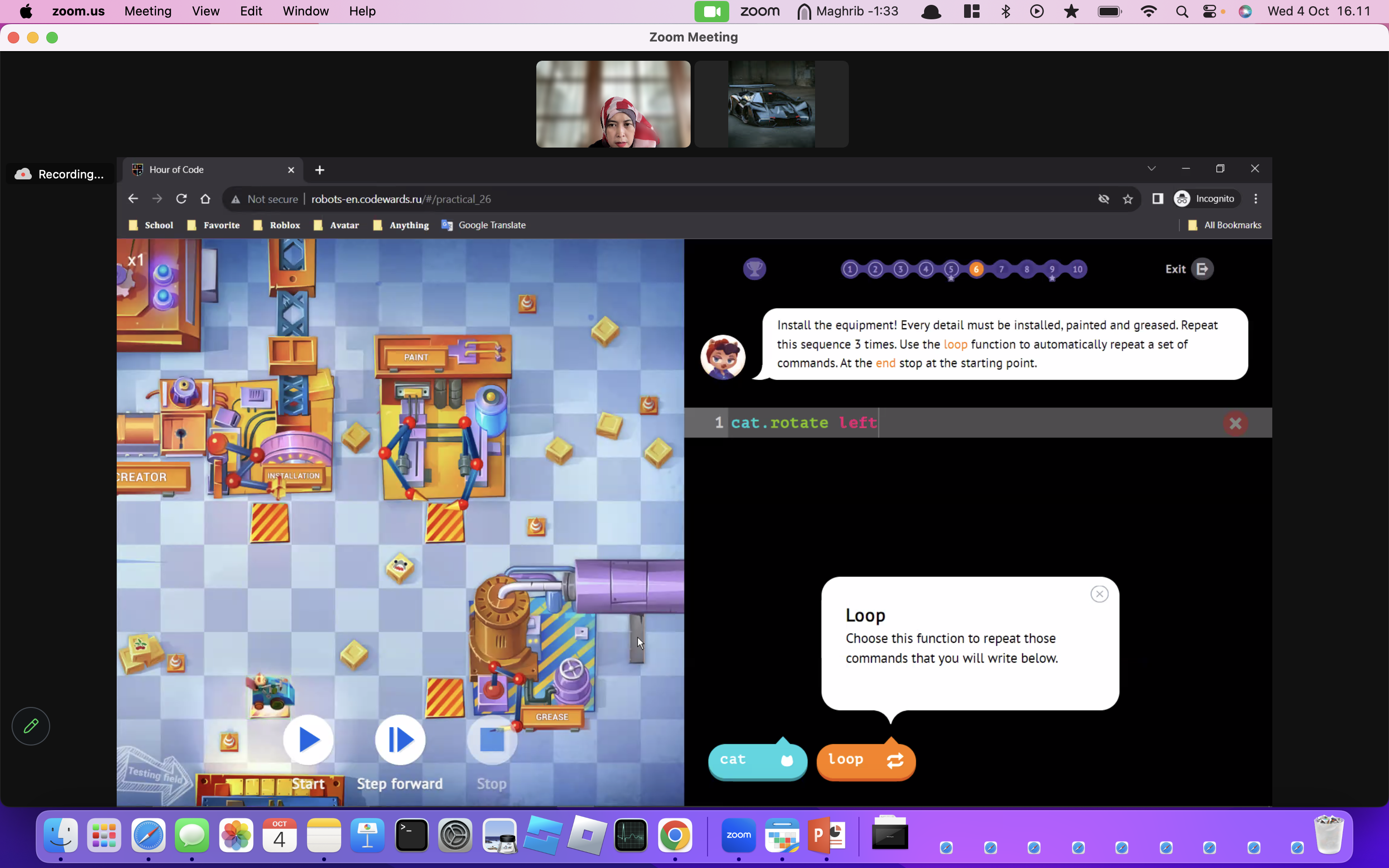Select the car participant thumbnail
The image size is (1389, 868).
click(x=771, y=104)
